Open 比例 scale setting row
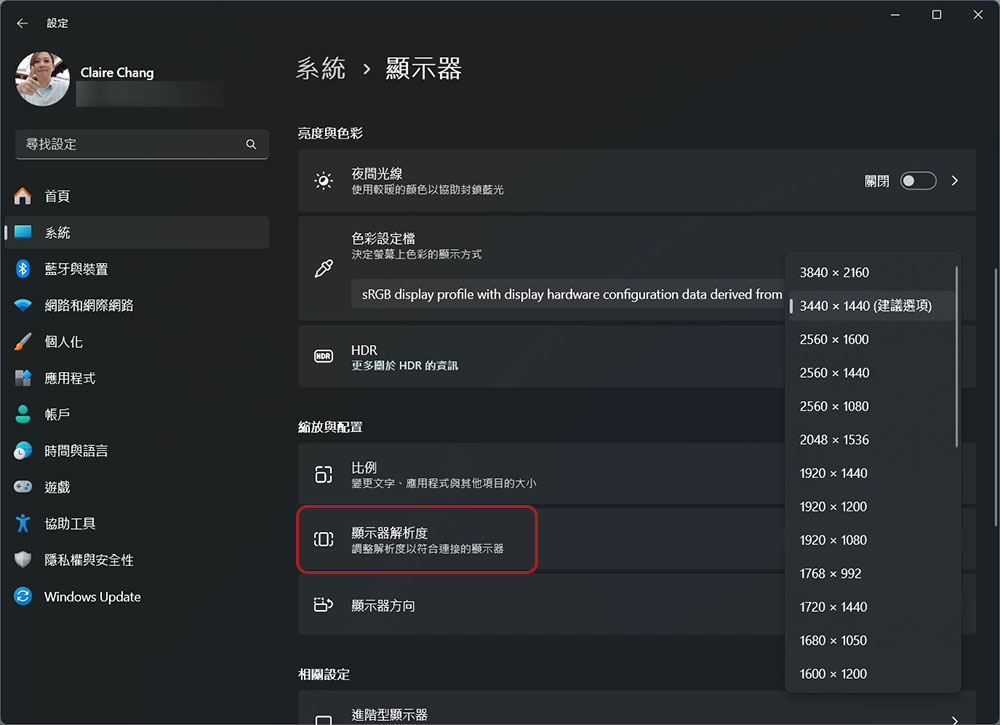The width and height of the screenshot is (1000, 725). (636, 474)
